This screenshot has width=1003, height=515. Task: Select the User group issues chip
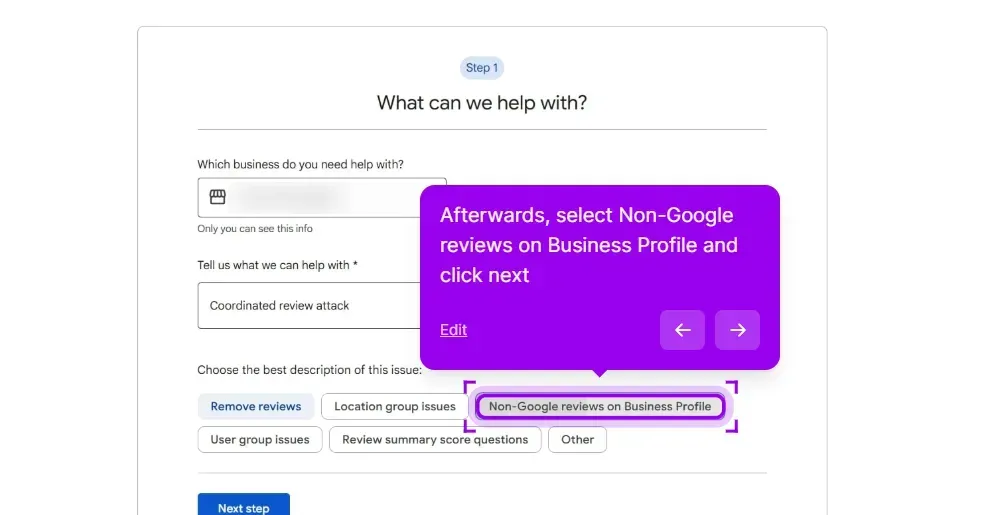pos(260,440)
